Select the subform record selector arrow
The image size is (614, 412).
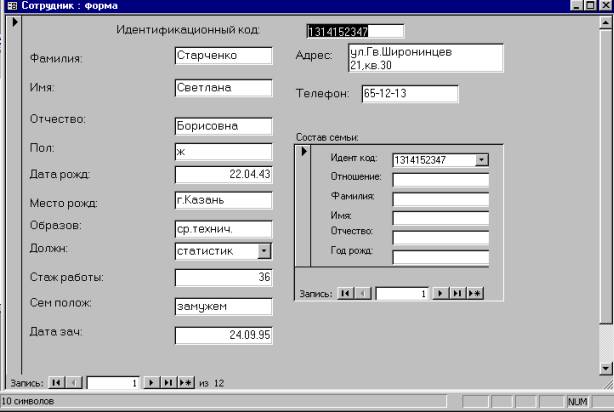pos(303,151)
